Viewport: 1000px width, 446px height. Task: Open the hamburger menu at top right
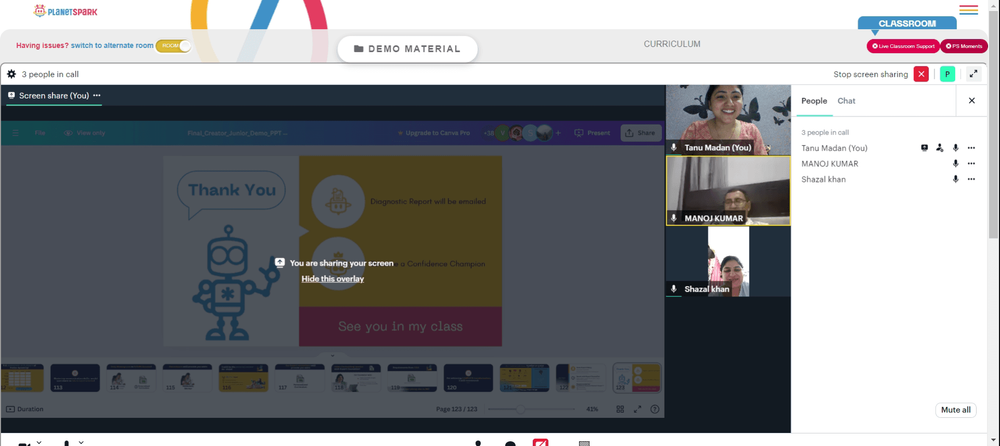[968, 10]
